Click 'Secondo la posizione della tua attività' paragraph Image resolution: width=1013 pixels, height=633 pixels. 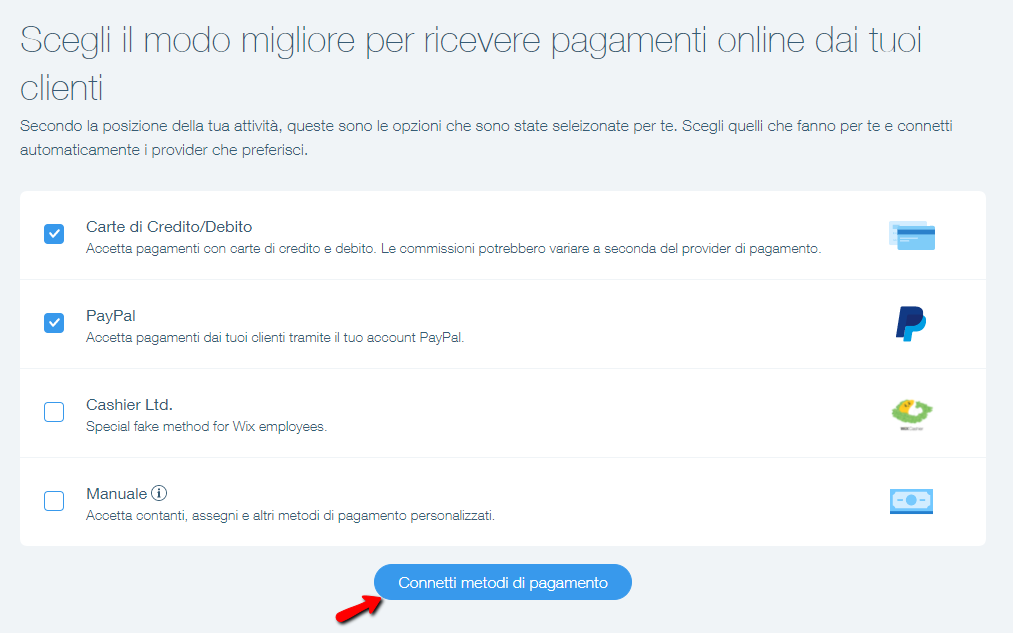coord(486,138)
